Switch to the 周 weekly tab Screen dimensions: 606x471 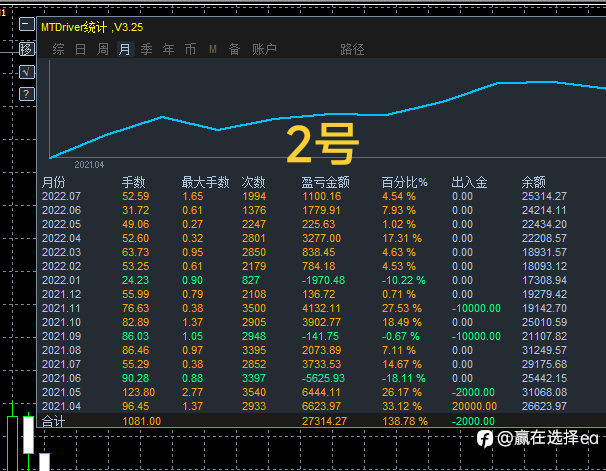pos(103,49)
